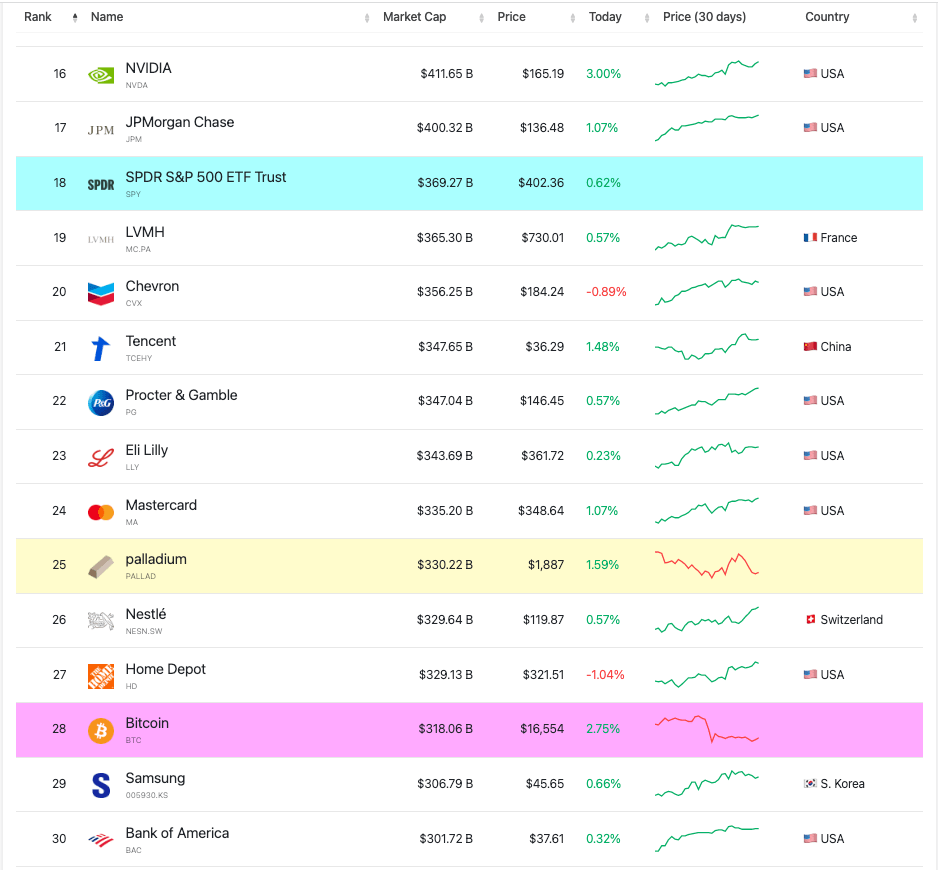This screenshot has height=870, width=938.
Task: Open the SPDR S&P 500 ETF Trust link
Action: [x=205, y=177]
